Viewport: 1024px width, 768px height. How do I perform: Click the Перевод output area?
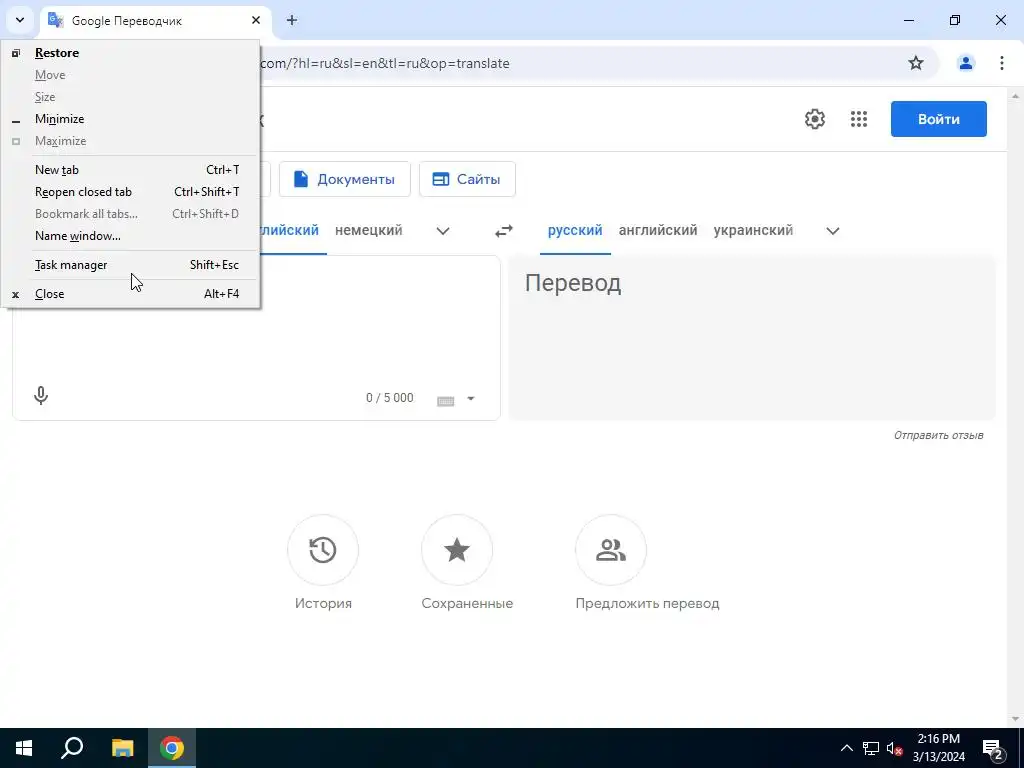coord(752,338)
